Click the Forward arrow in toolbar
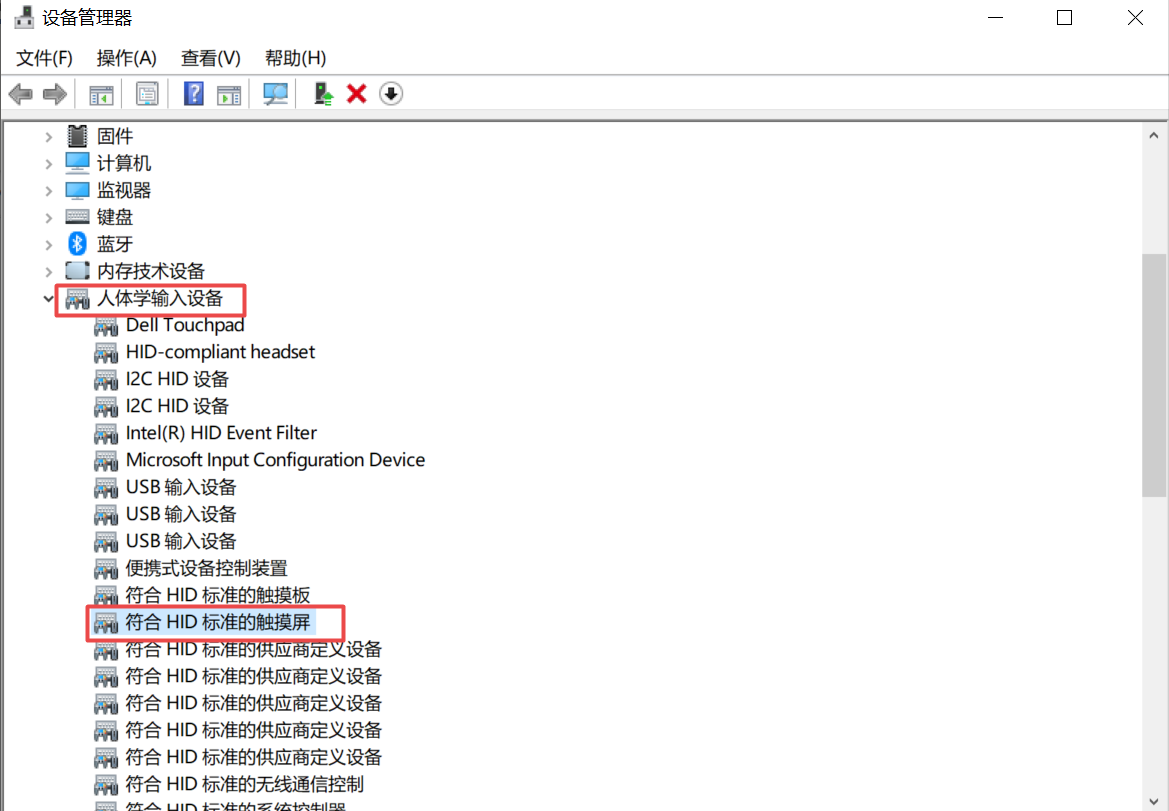 [x=54, y=94]
